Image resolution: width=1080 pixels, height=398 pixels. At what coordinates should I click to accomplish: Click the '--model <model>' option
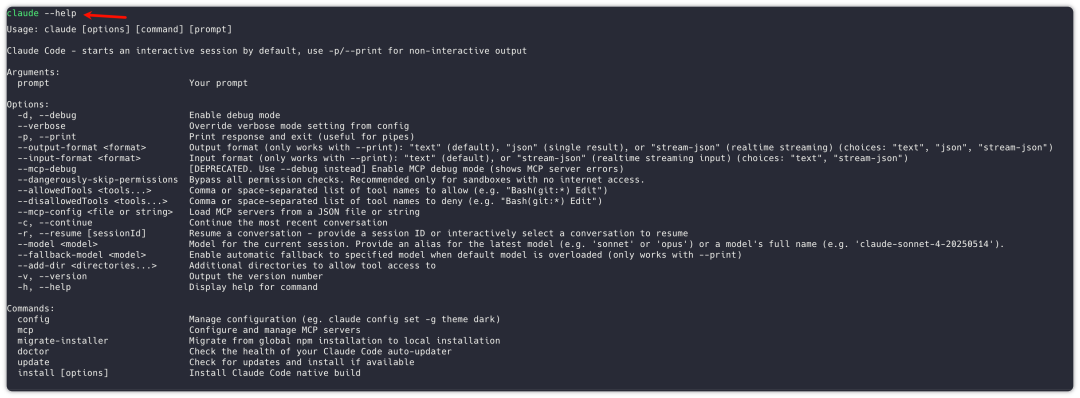(x=58, y=244)
